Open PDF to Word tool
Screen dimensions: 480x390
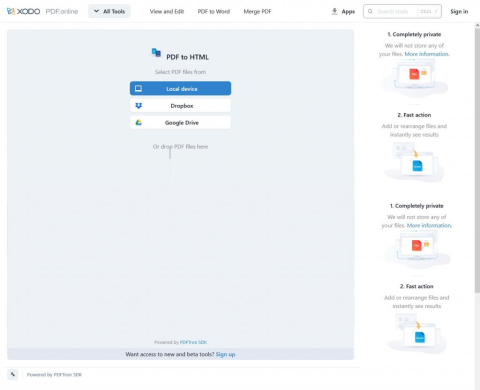click(x=214, y=11)
